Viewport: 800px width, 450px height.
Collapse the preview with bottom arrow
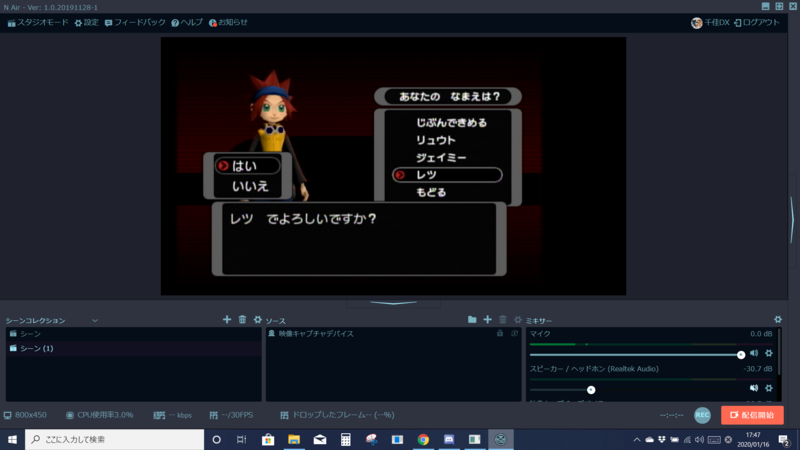coord(393,304)
